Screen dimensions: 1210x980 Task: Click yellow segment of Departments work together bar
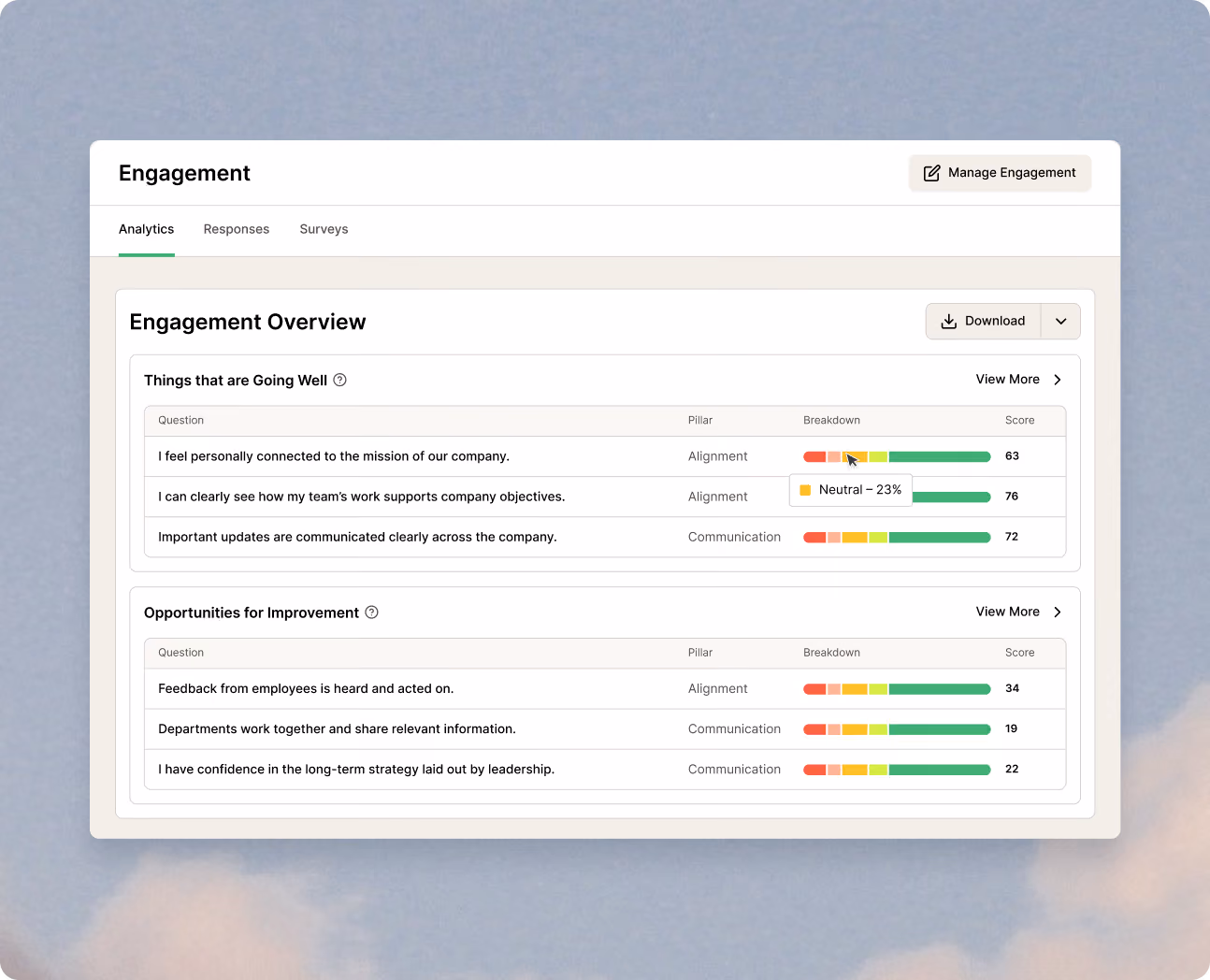tap(855, 729)
